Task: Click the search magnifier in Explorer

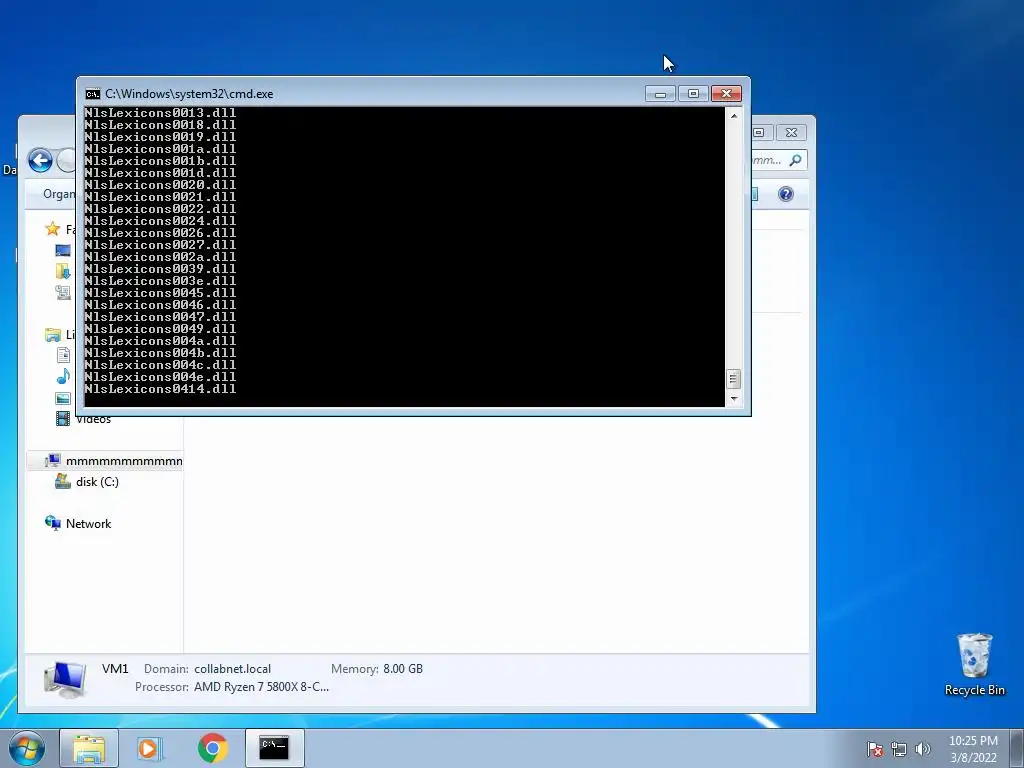Action: coord(795,160)
